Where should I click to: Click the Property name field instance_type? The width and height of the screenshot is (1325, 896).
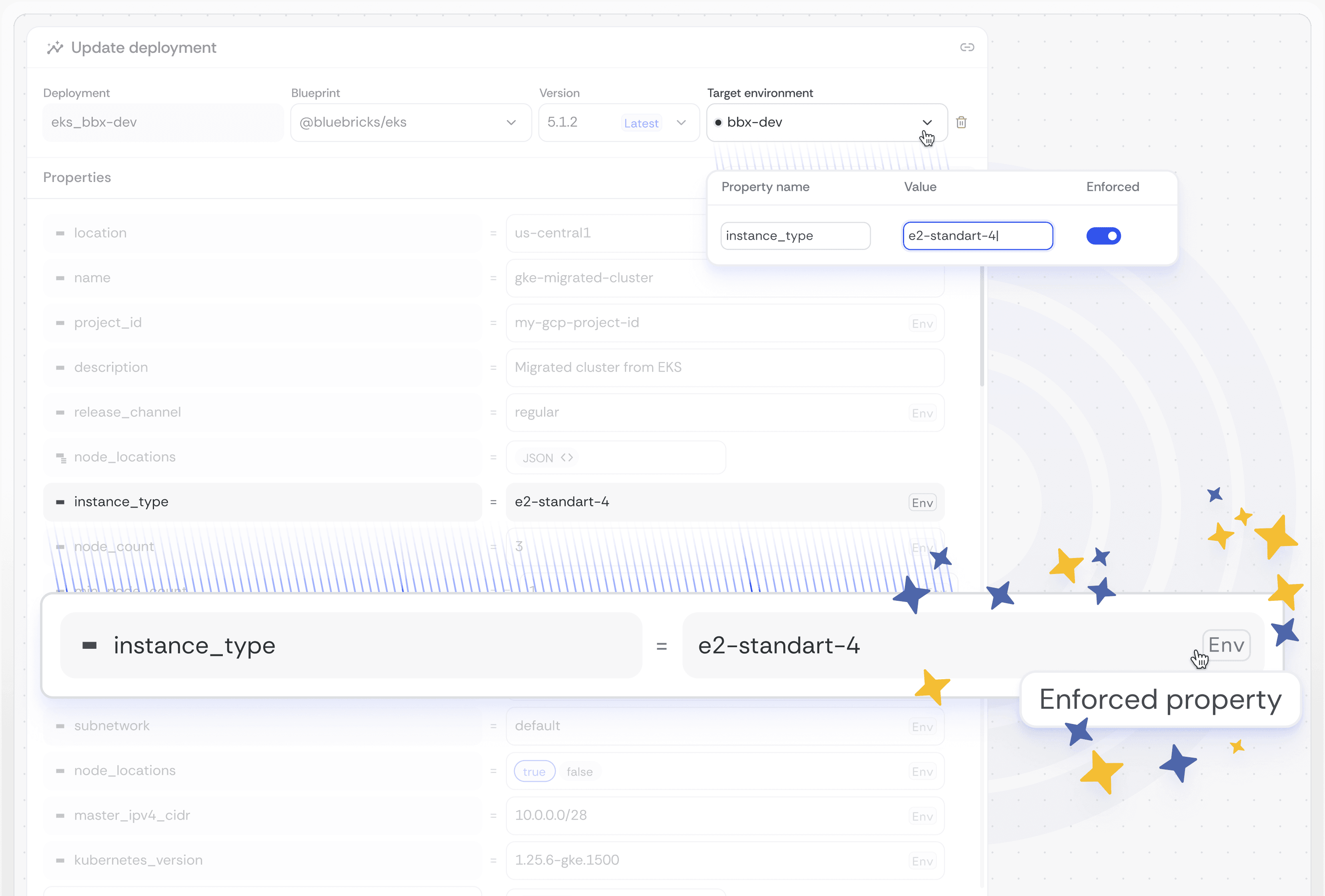coord(795,236)
